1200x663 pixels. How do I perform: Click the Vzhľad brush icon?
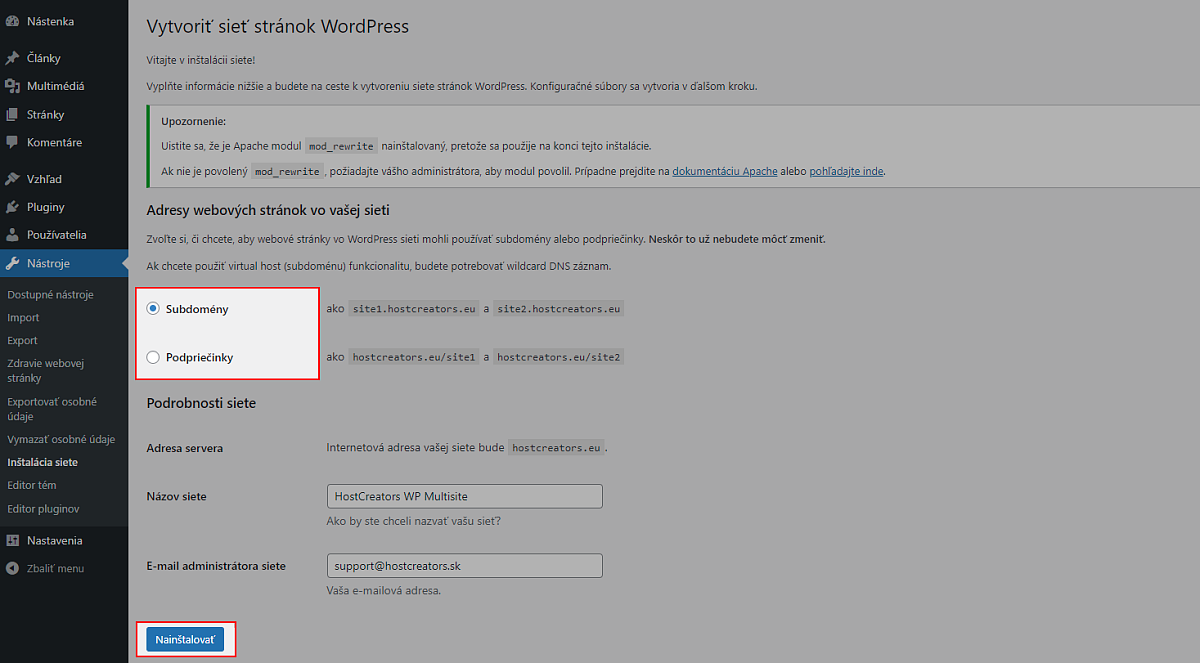point(12,179)
